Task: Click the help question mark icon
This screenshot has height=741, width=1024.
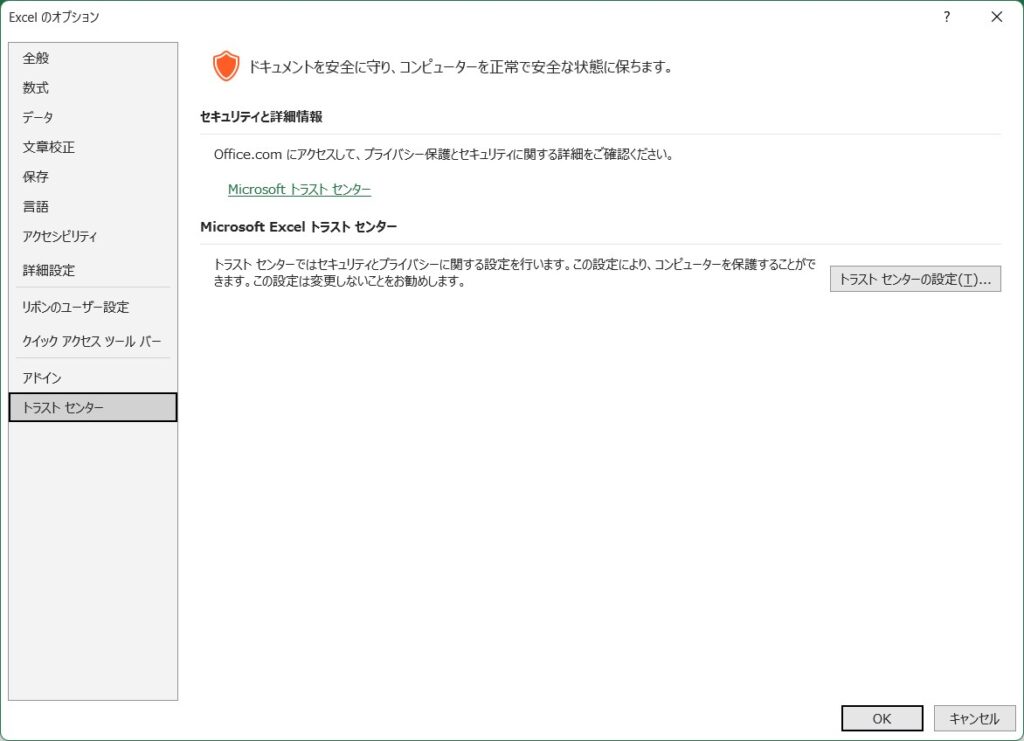Action: click(x=946, y=17)
